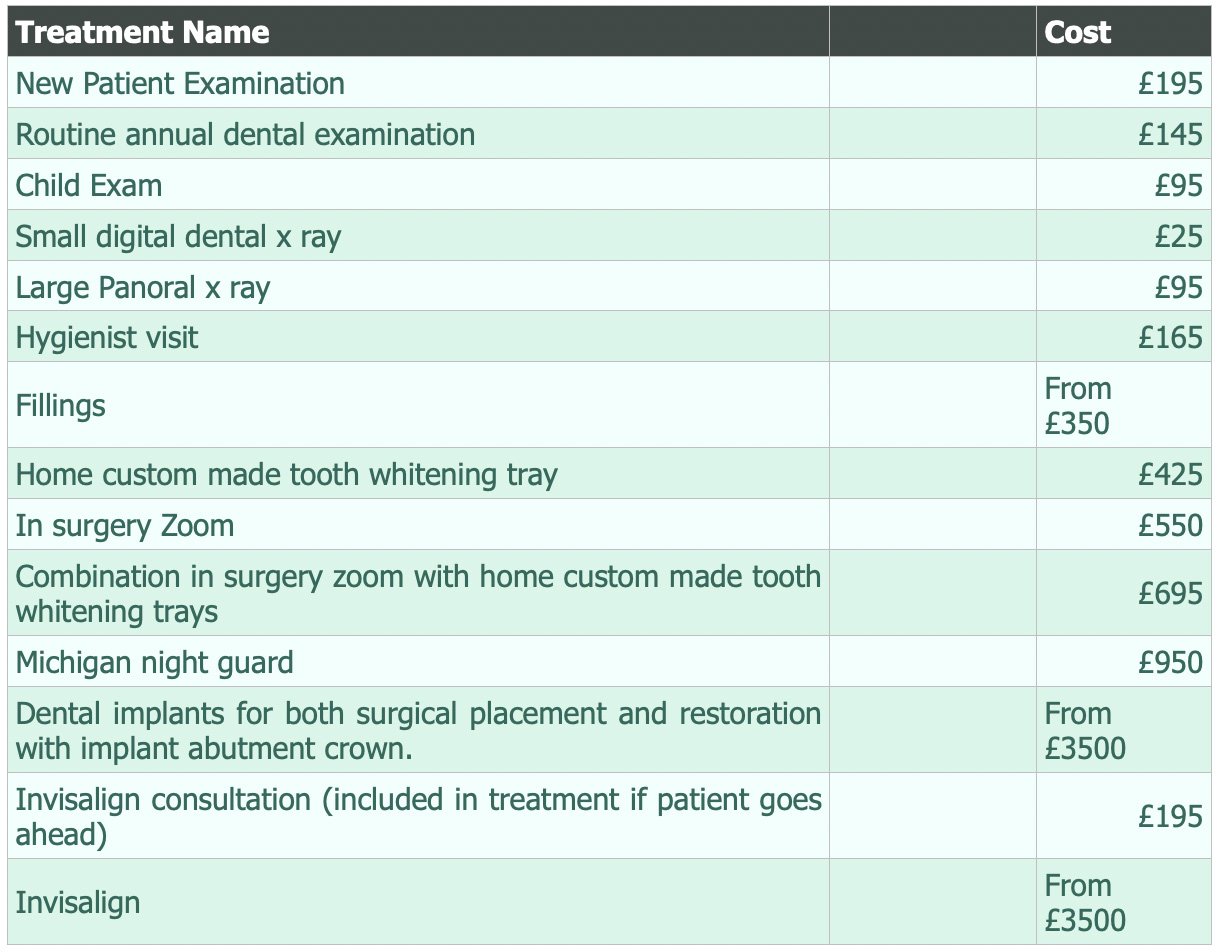
Task: Click the Cost column header
Action: click(1078, 33)
